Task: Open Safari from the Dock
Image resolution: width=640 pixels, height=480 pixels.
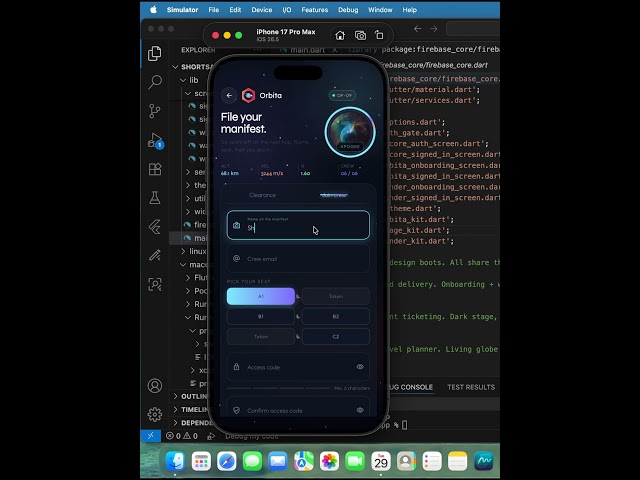Action: [x=227, y=461]
